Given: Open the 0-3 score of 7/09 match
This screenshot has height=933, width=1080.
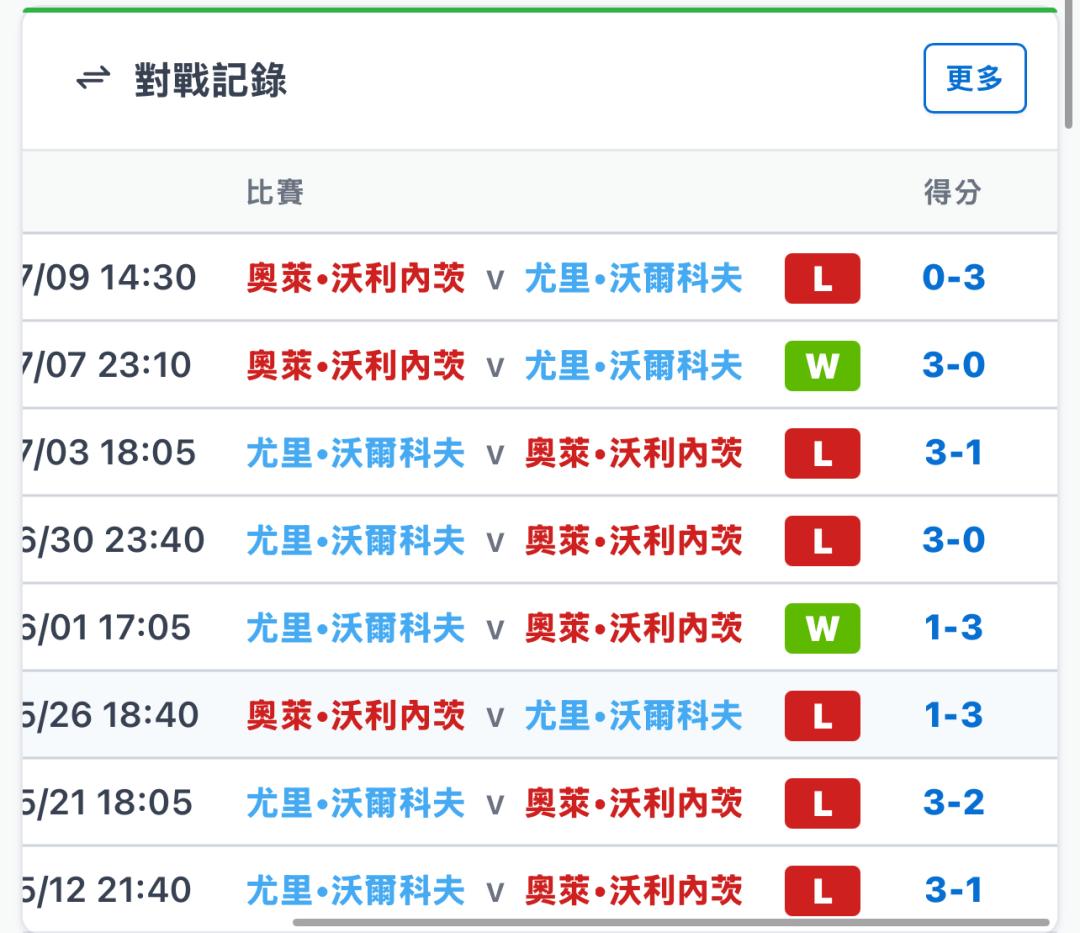Looking at the screenshot, I should click(953, 277).
